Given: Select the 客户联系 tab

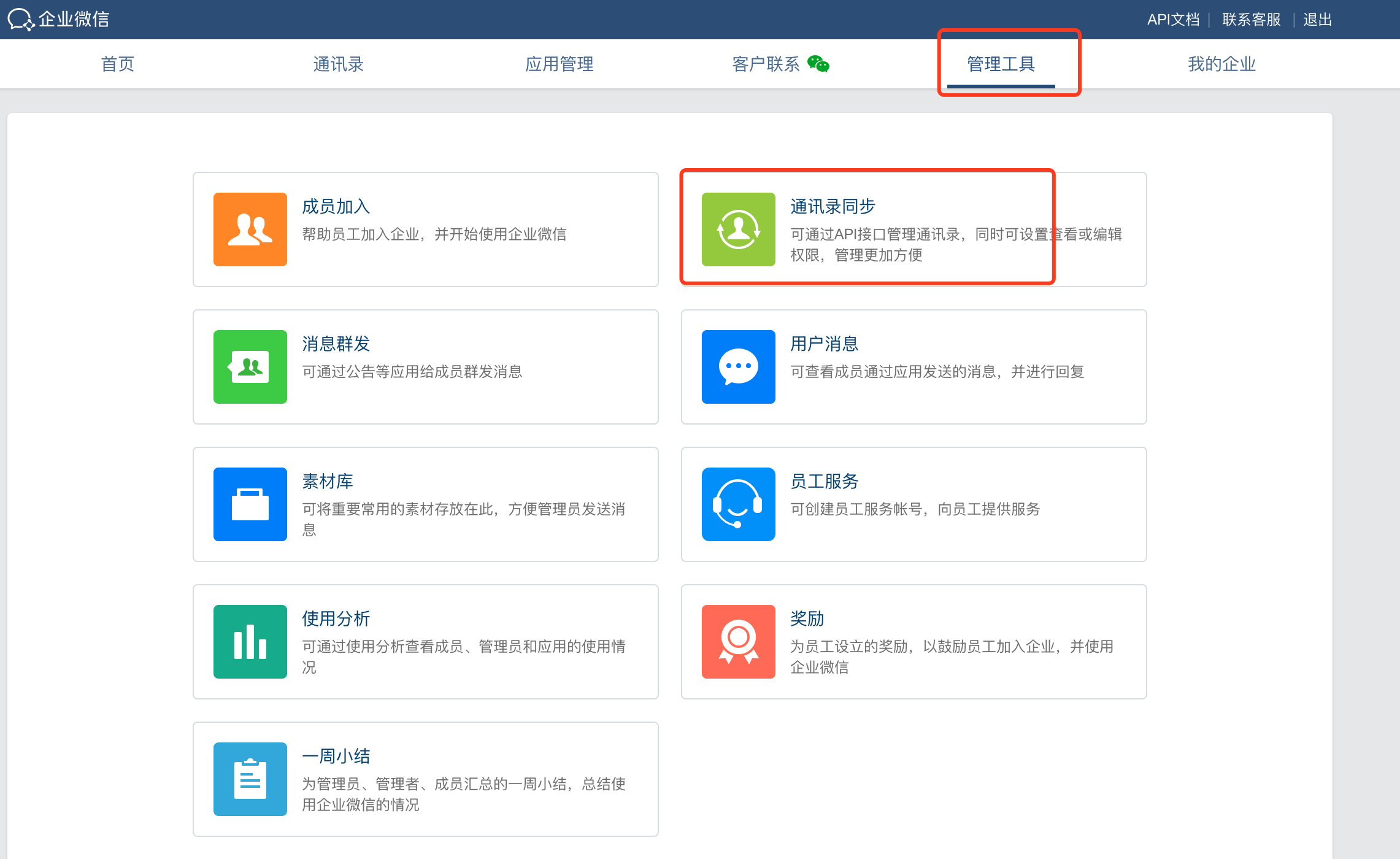Looking at the screenshot, I should tap(766, 64).
